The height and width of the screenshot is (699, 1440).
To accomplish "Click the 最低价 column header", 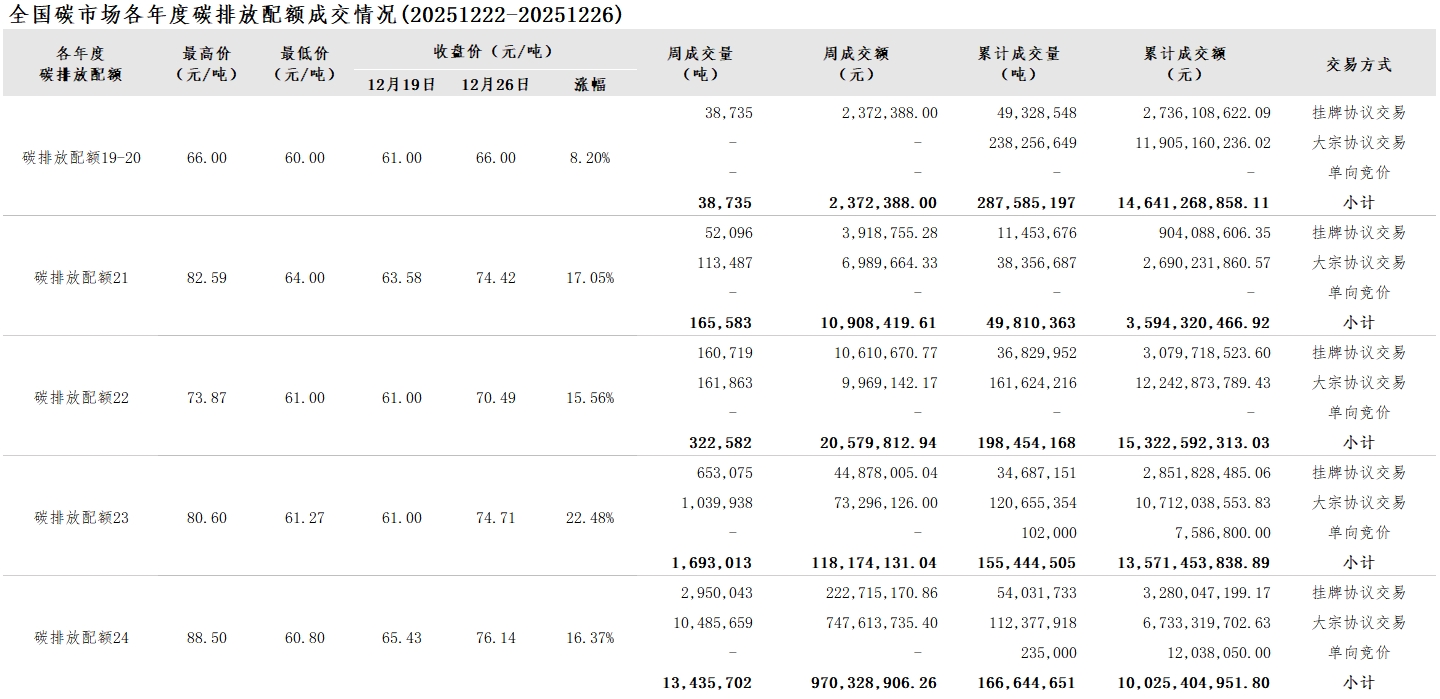I will click(x=305, y=63).
